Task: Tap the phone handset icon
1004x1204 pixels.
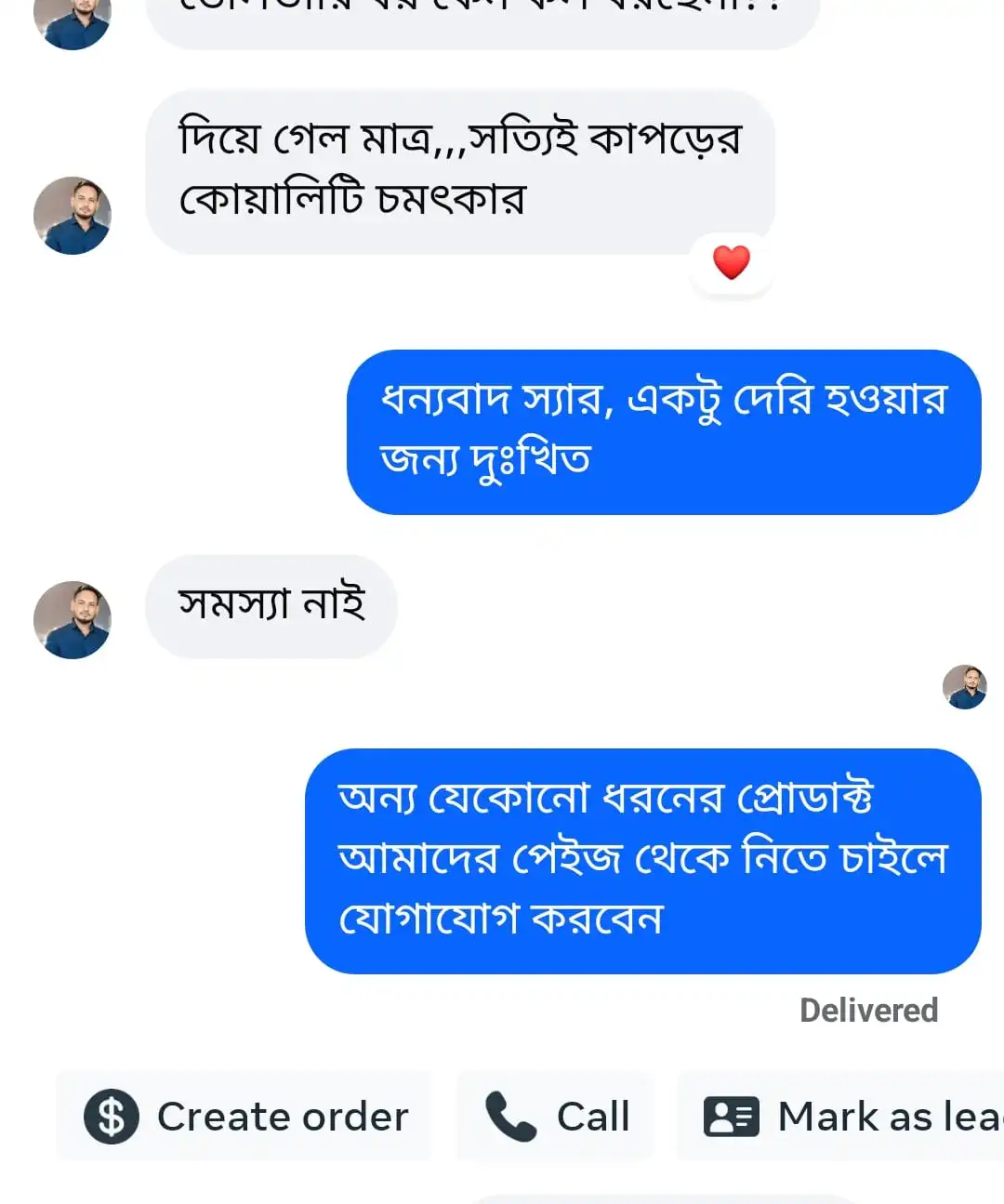Action: tap(510, 1116)
